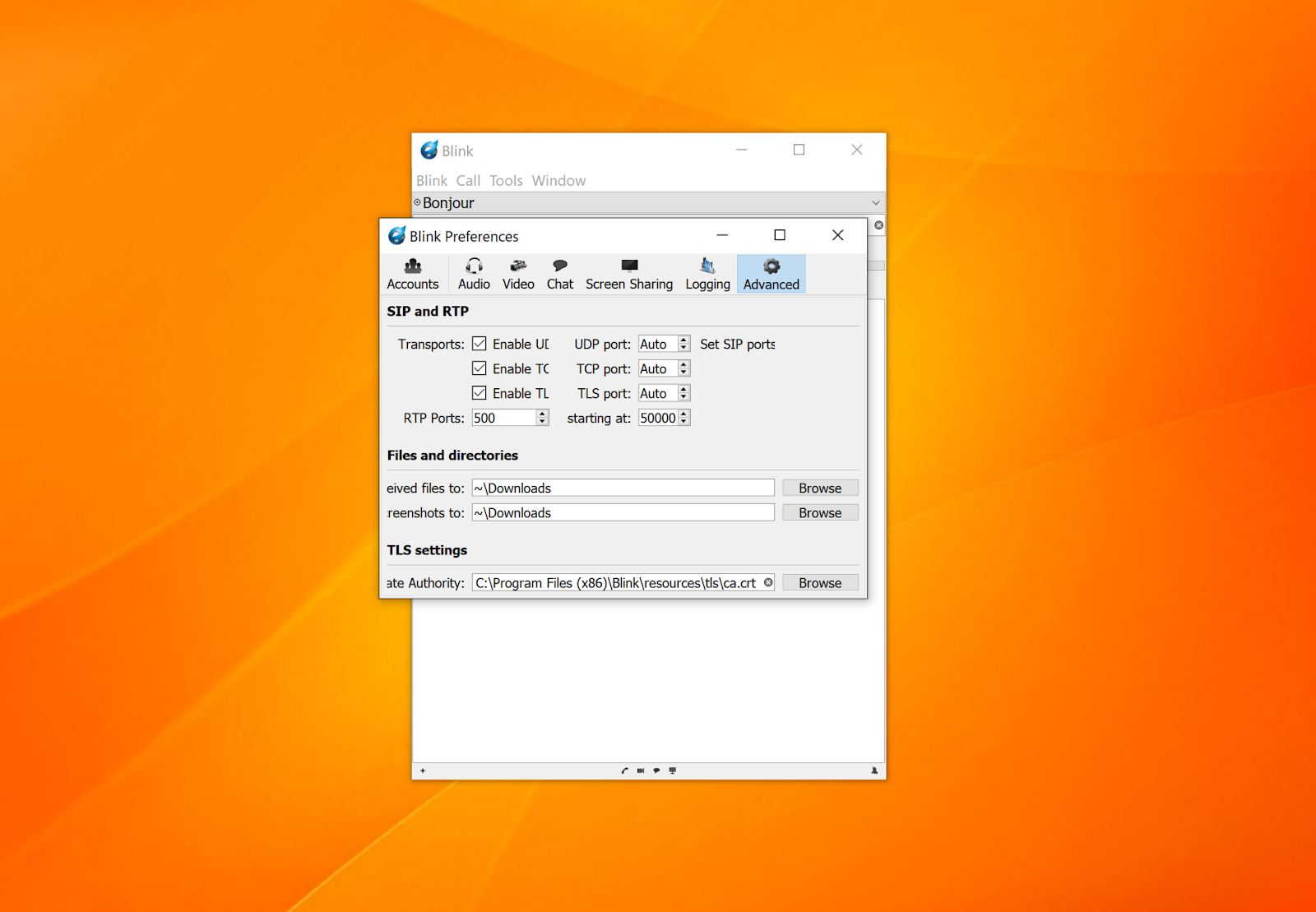
Task: Open the Call menu in main window
Action: pyautogui.click(x=468, y=180)
